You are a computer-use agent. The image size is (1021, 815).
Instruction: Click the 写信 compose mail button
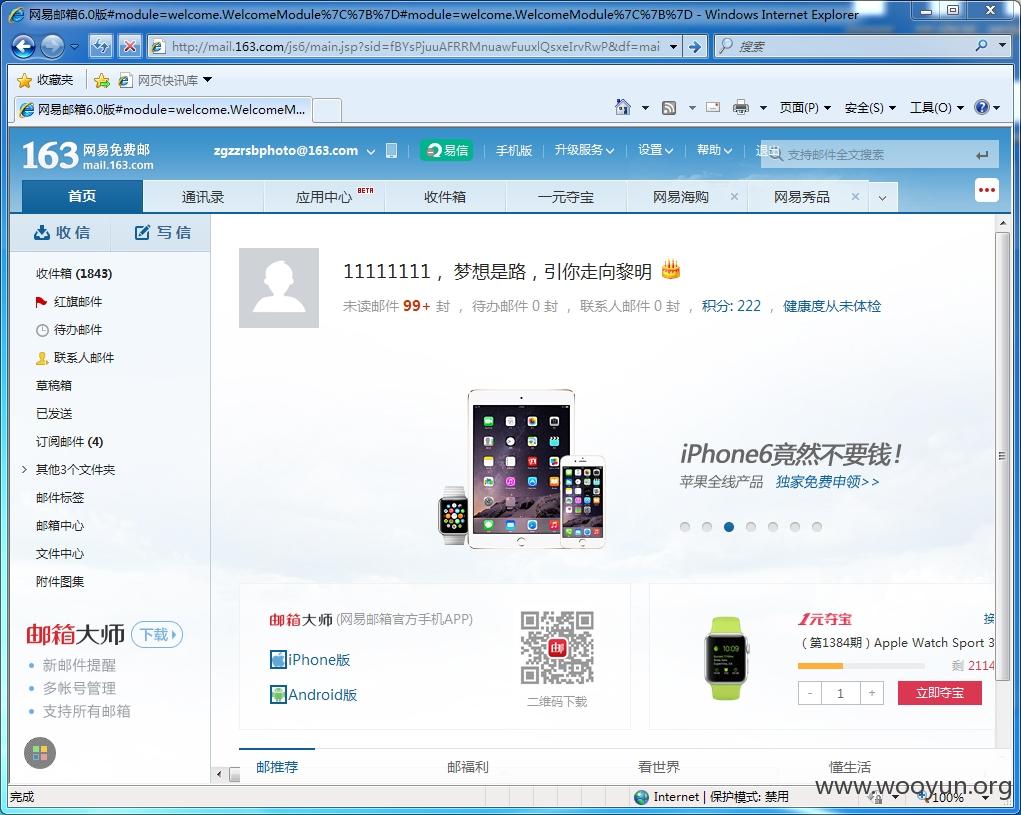[x=163, y=232]
